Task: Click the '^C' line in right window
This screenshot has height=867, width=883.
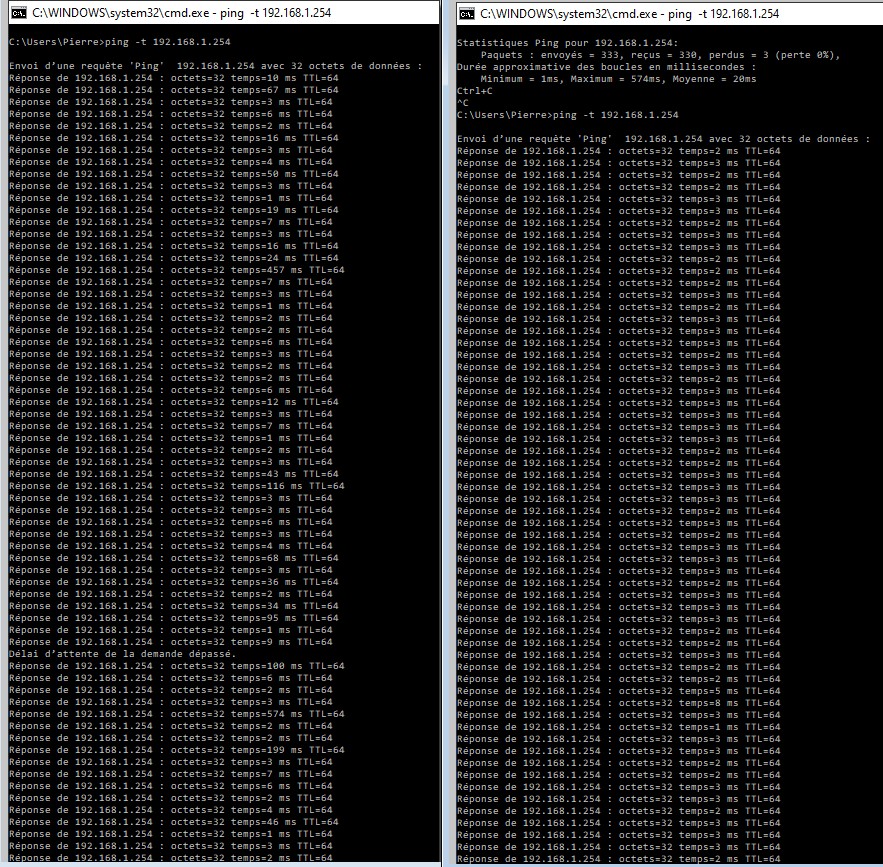Action: click(462, 102)
